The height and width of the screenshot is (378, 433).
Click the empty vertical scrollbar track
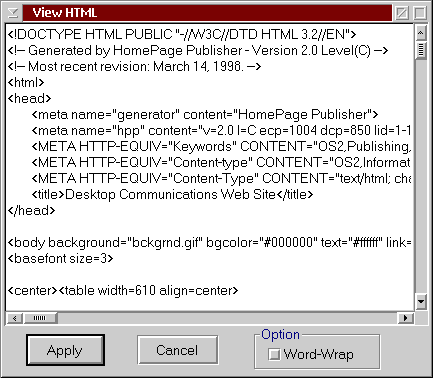click(x=421, y=177)
